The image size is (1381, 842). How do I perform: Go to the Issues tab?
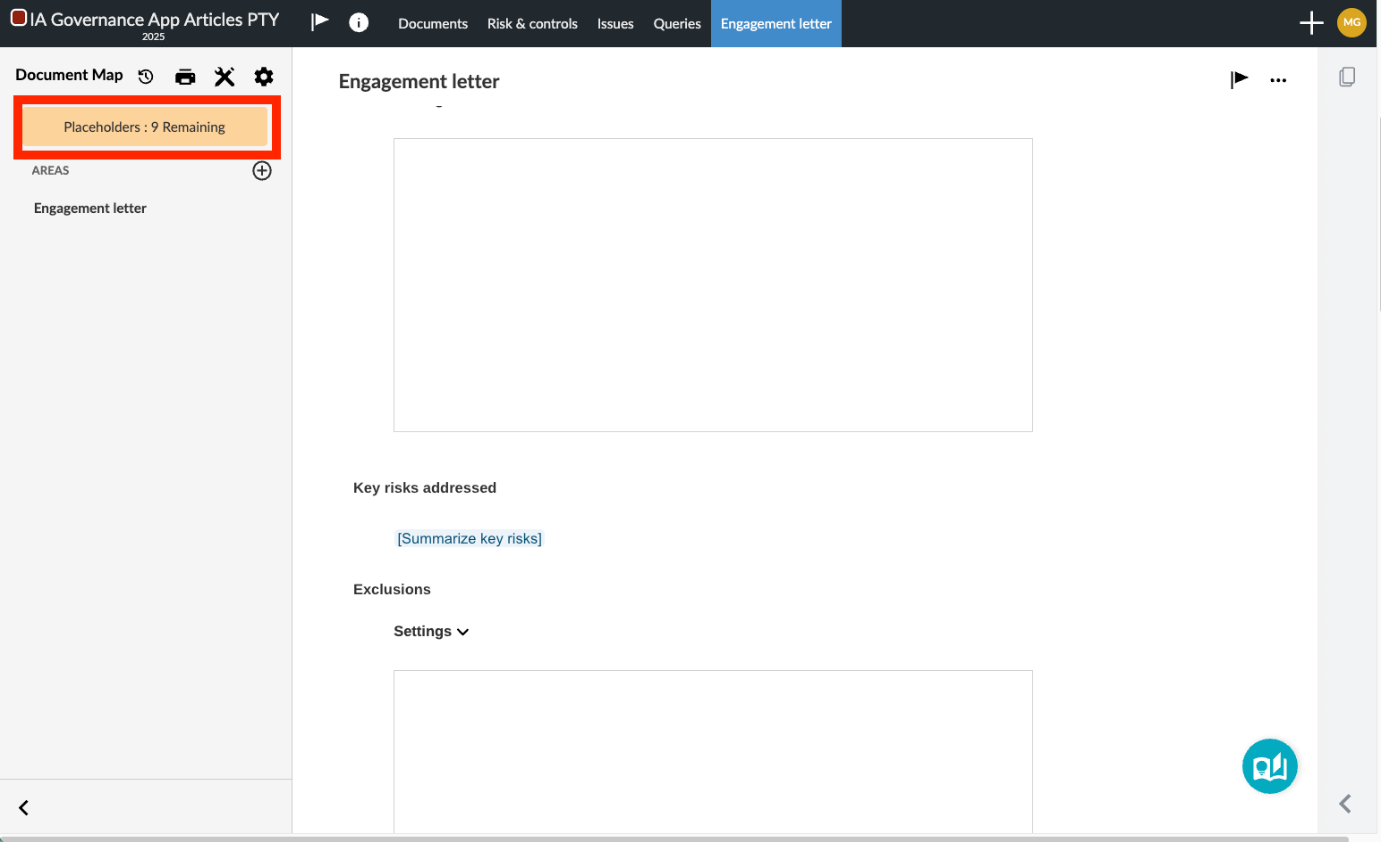point(615,24)
